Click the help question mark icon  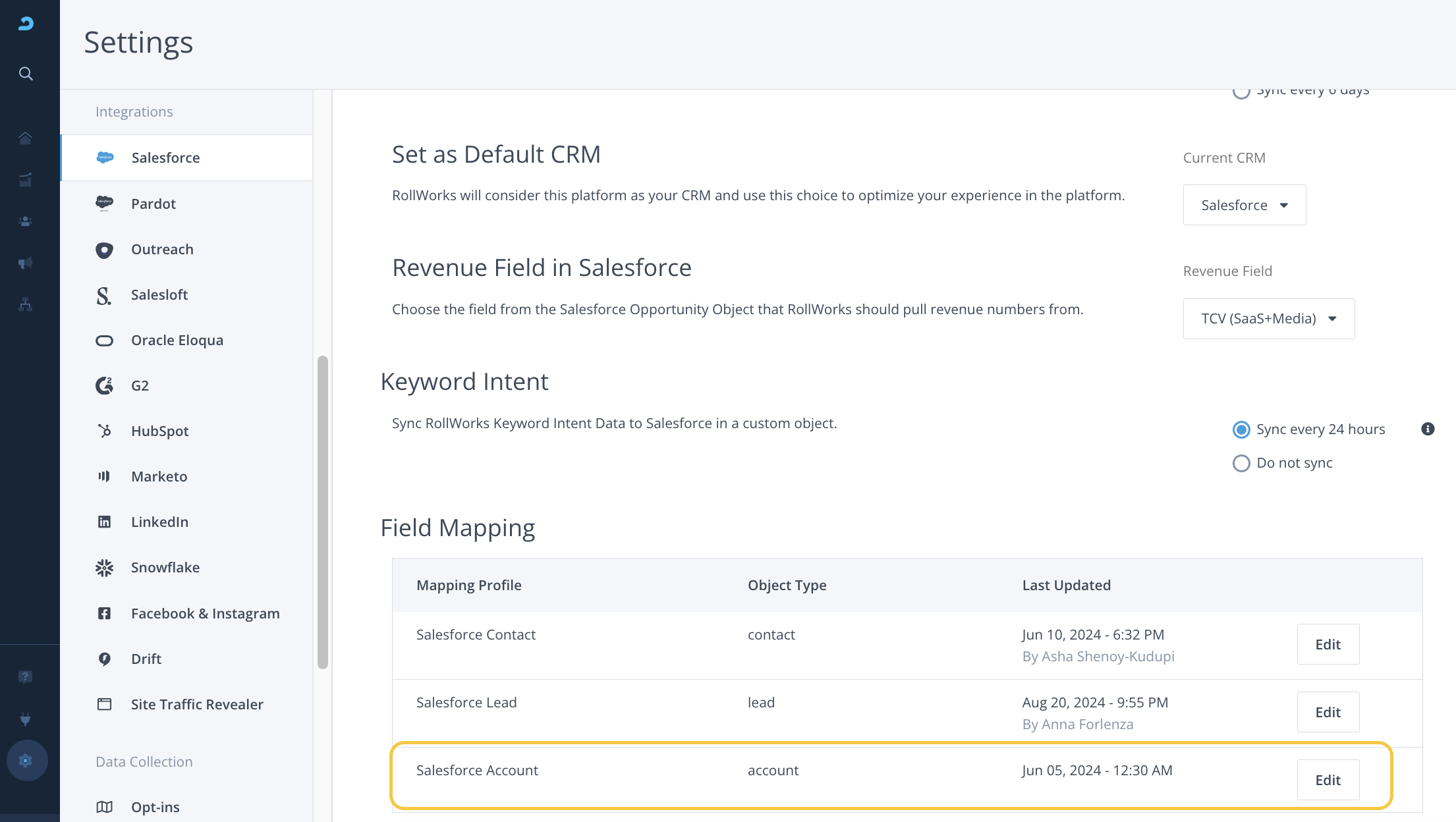coord(26,676)
